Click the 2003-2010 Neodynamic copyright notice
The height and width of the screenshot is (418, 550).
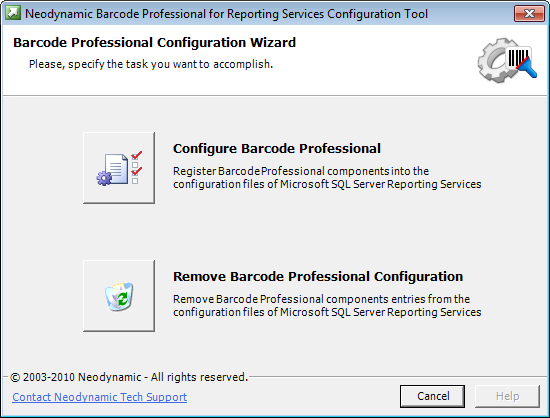(x=129, y=377)
